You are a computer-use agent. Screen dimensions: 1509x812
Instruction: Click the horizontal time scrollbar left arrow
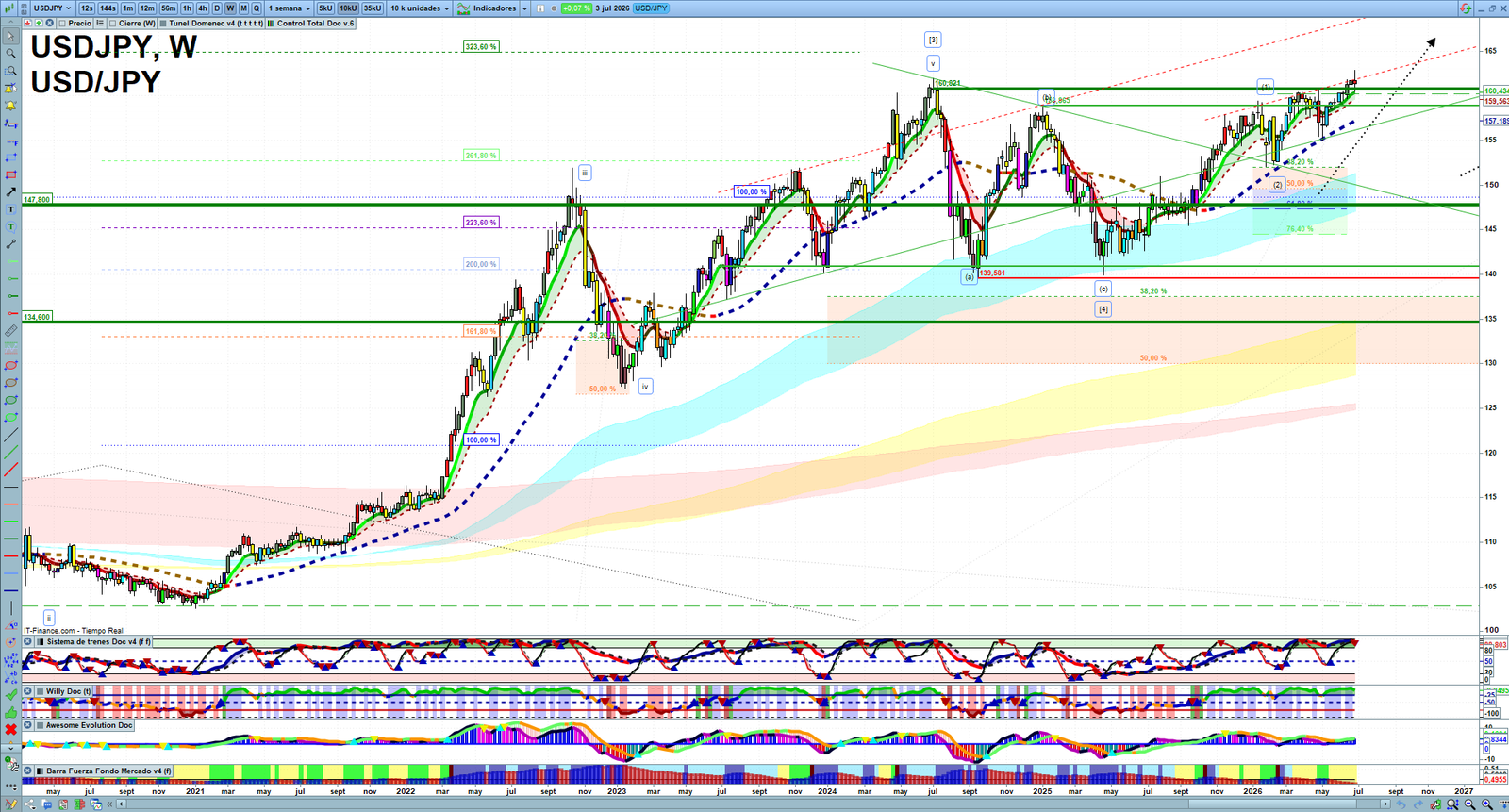pyautogui.click(x=121, y=804)
